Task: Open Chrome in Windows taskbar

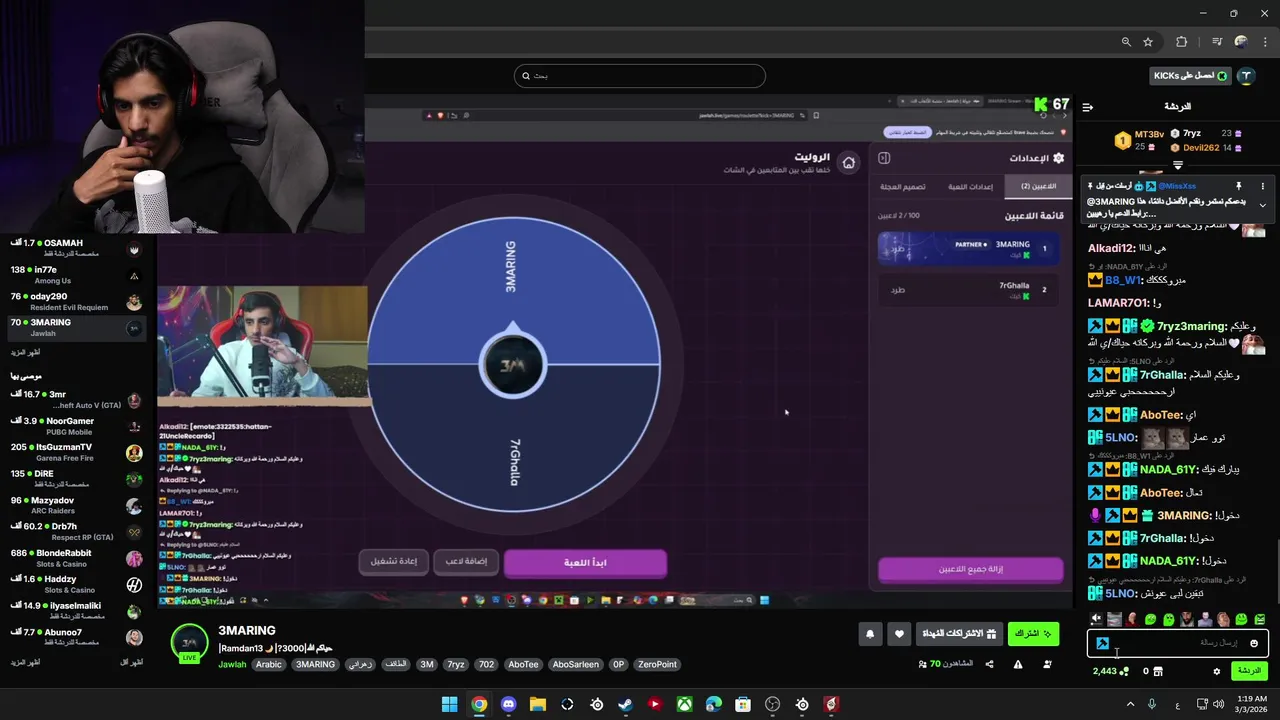Action: pyautogui.click(x=479, y=704)
